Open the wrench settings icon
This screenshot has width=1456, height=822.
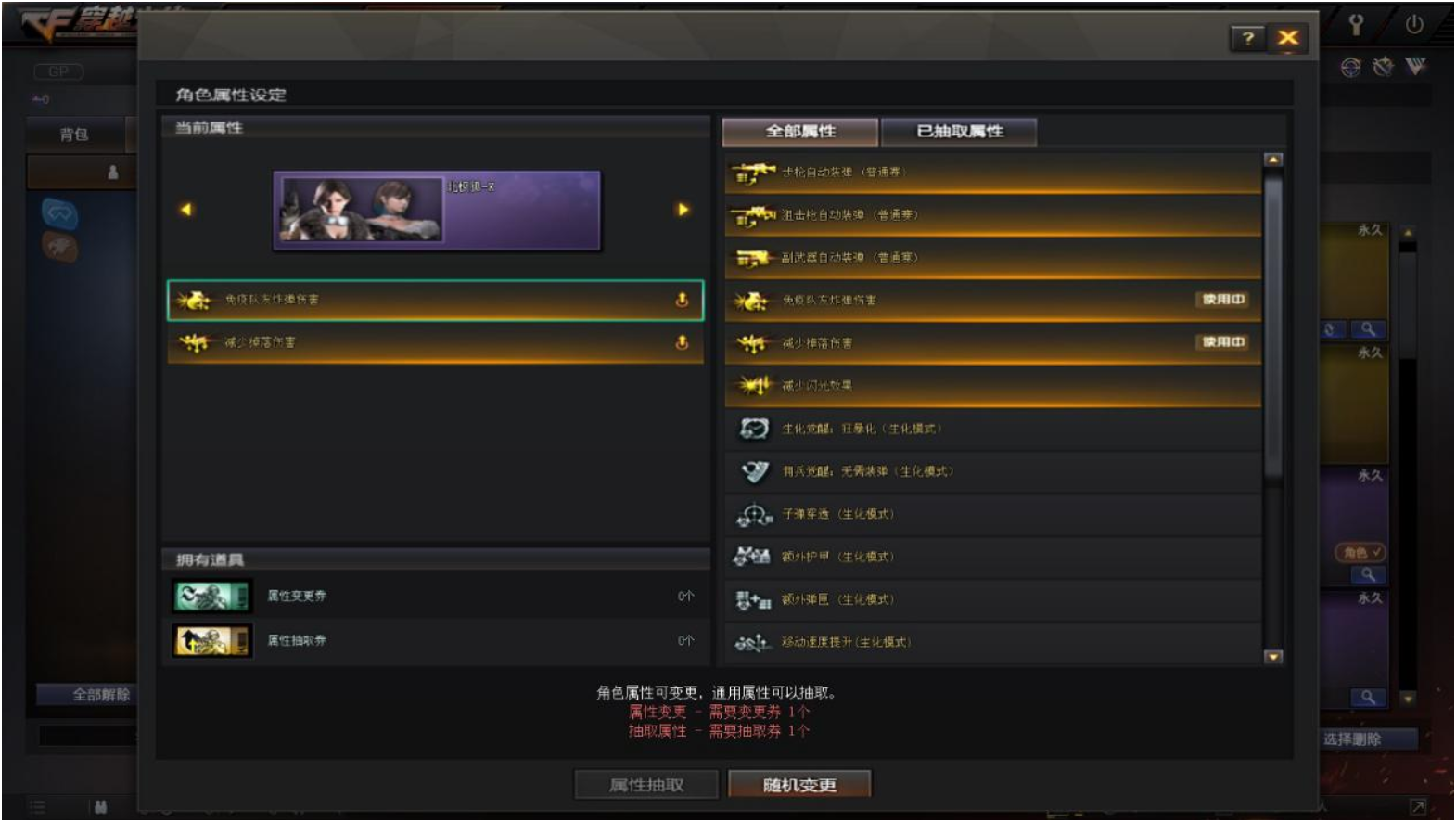click(x=1356, y=25)
